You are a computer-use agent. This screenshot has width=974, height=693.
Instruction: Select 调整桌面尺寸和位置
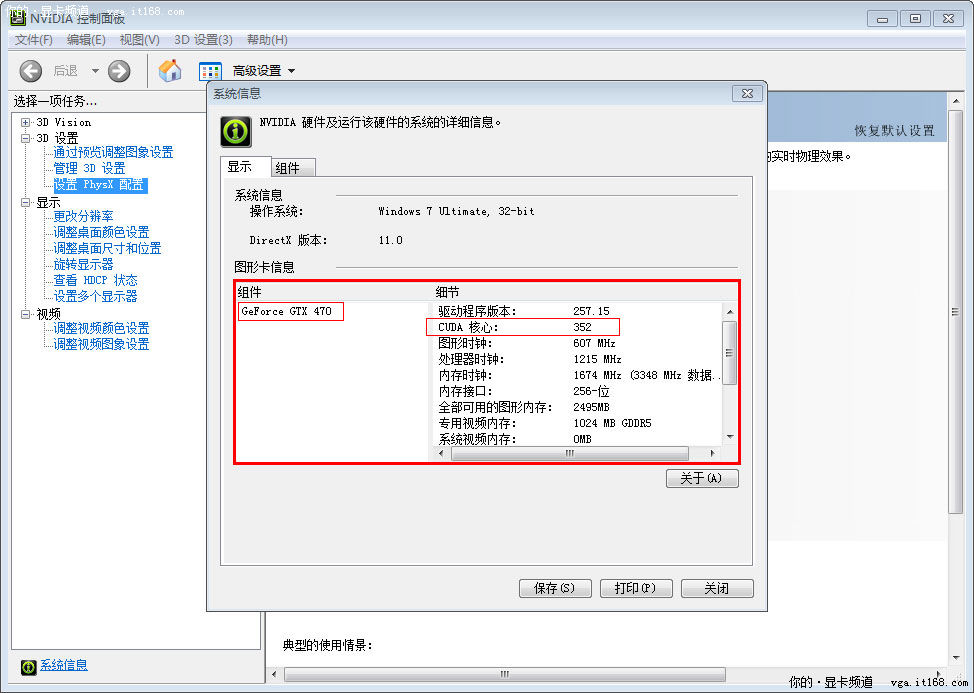point(107,248)
